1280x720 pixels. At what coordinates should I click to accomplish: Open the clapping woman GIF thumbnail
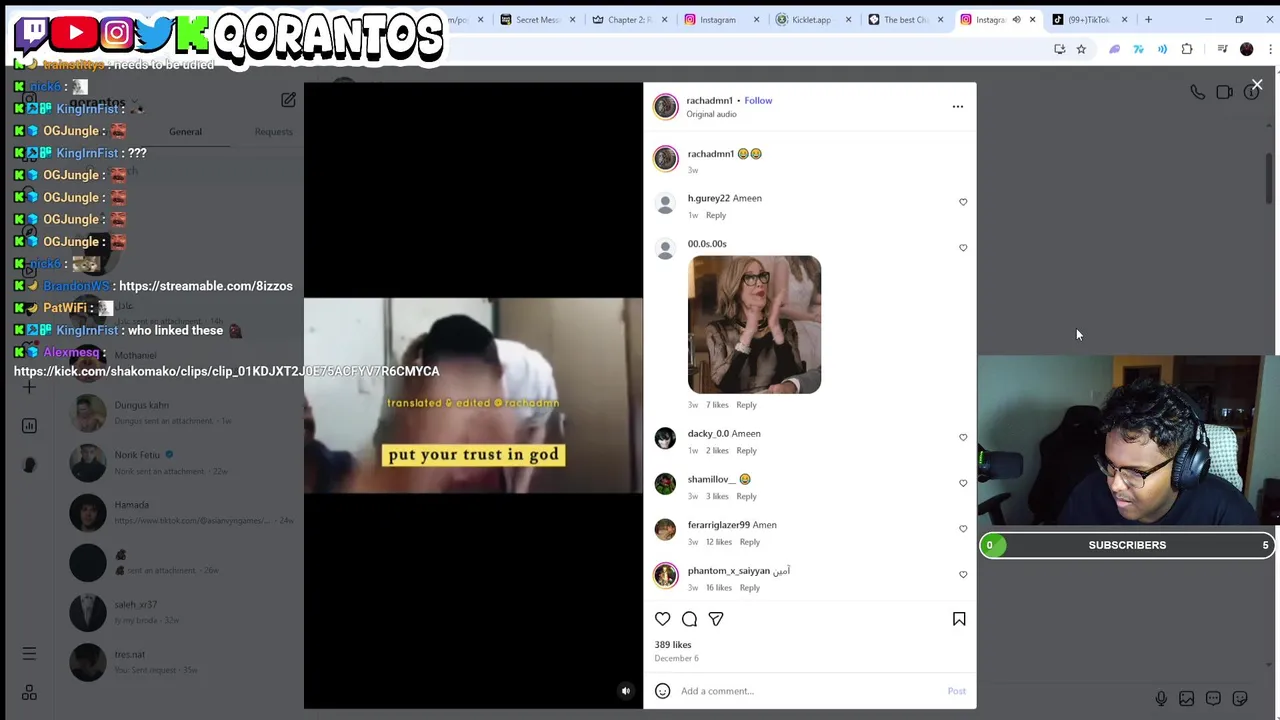pos(754,325)
